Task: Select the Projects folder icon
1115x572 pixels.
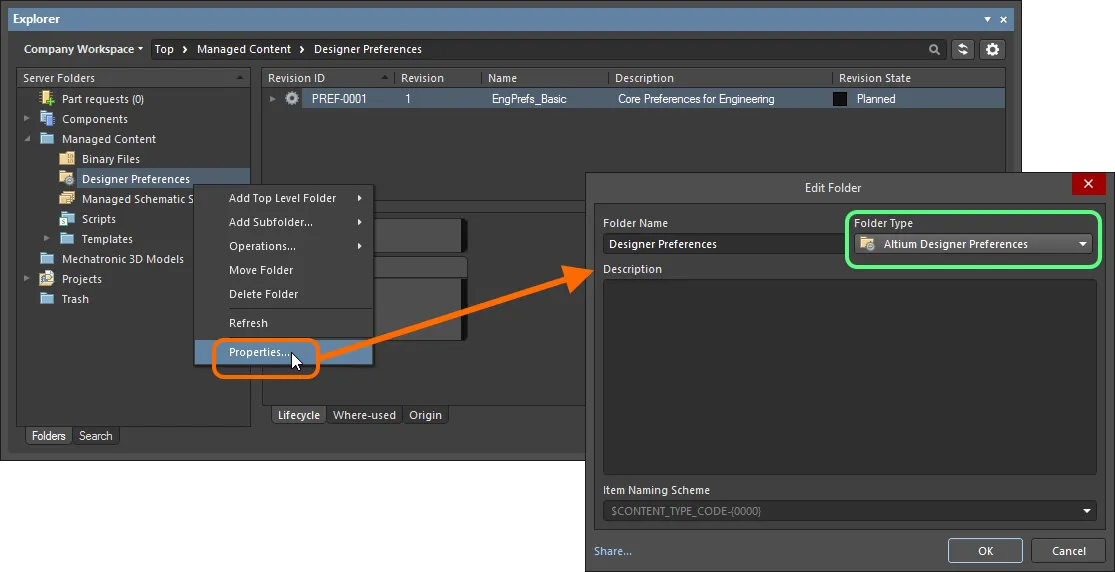Action: (47, 279)
